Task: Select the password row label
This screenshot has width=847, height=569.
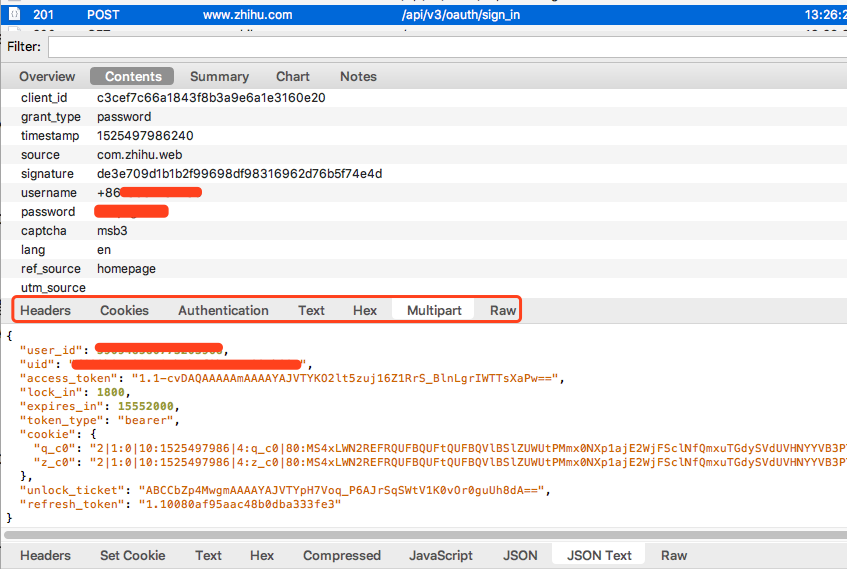Action: tap(48, 212)
